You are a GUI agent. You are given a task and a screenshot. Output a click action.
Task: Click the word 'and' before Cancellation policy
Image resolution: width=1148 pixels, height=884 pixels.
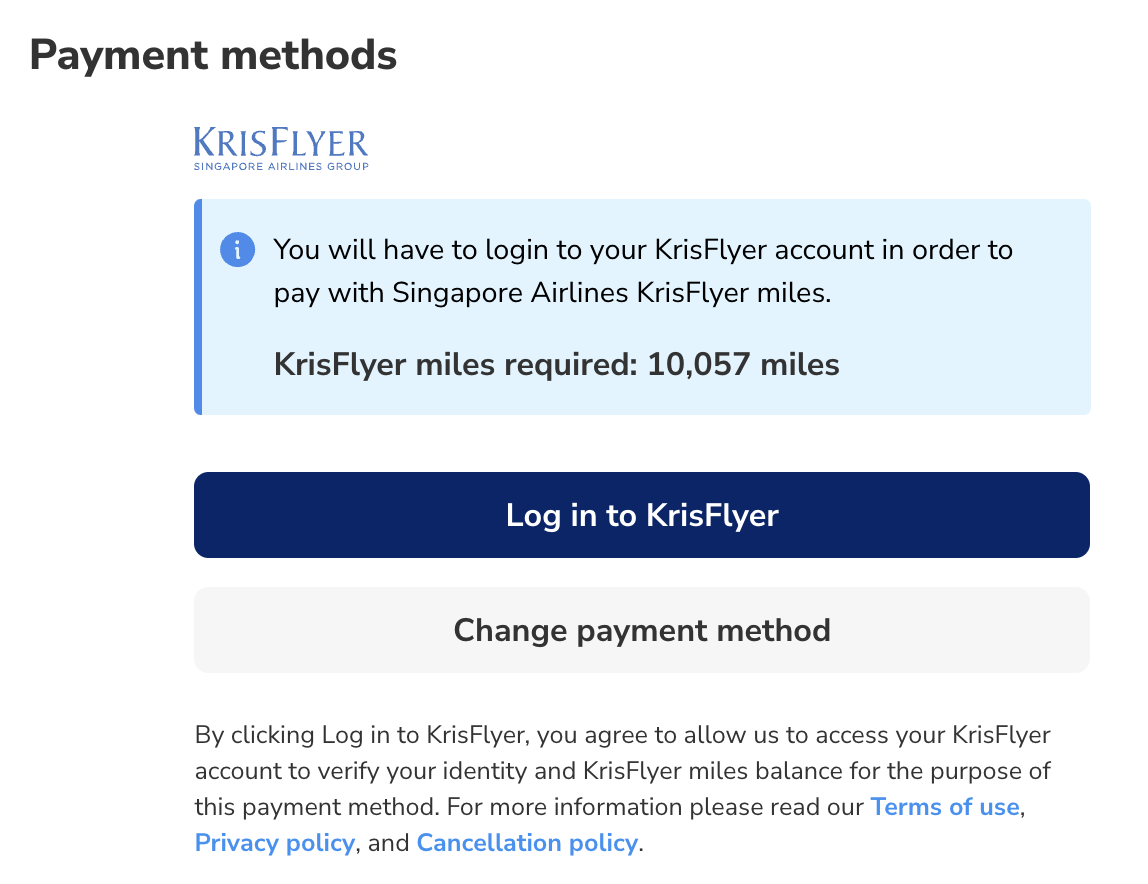tap(389, 843)
